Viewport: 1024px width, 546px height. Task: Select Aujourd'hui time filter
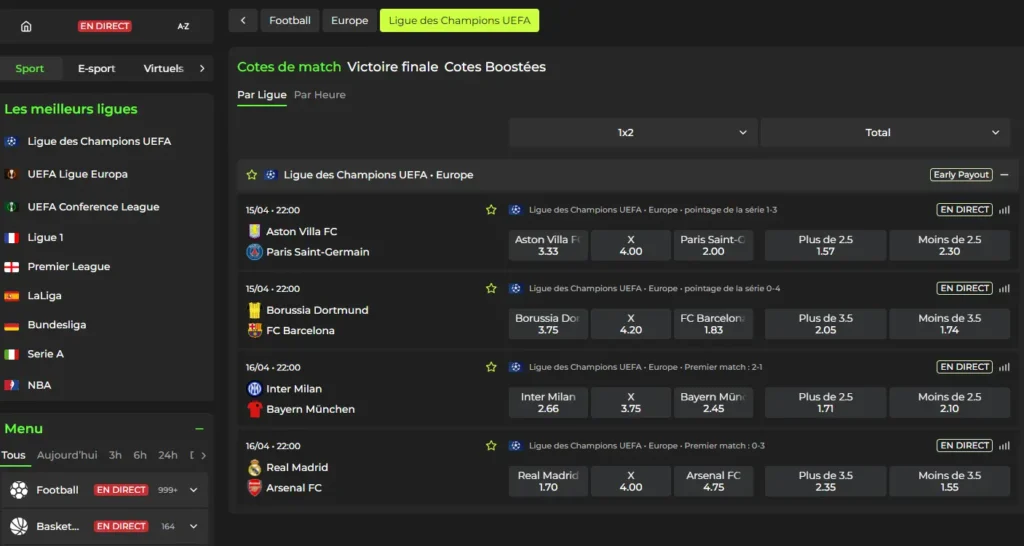(67, 455)
